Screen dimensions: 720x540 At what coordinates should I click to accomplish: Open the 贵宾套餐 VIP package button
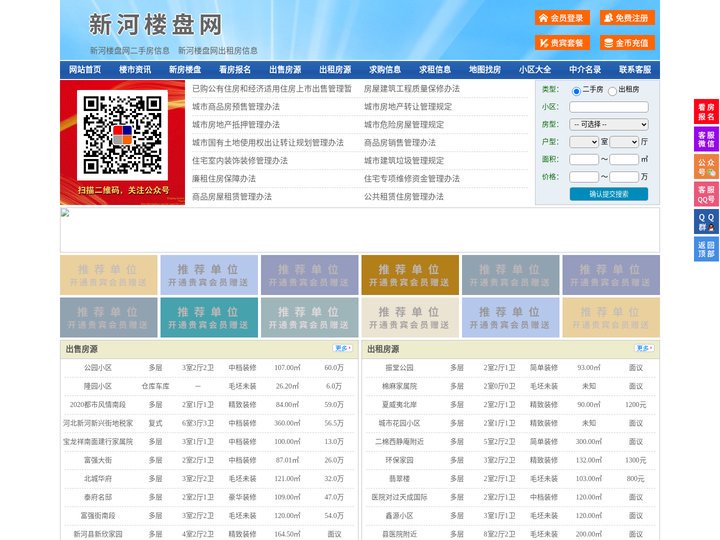coord(562,43)
